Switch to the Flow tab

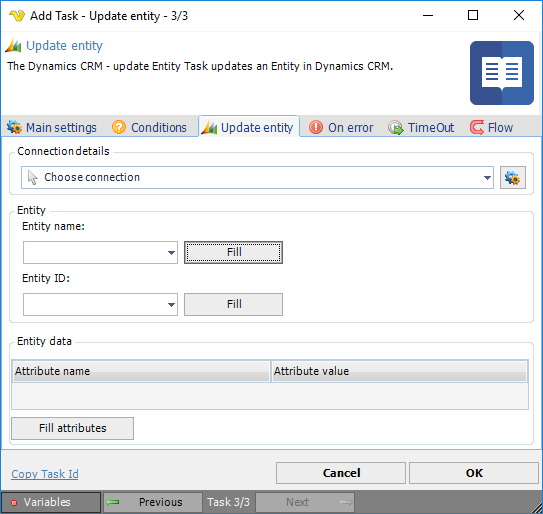pyautogui.click(x=491, y=127)
